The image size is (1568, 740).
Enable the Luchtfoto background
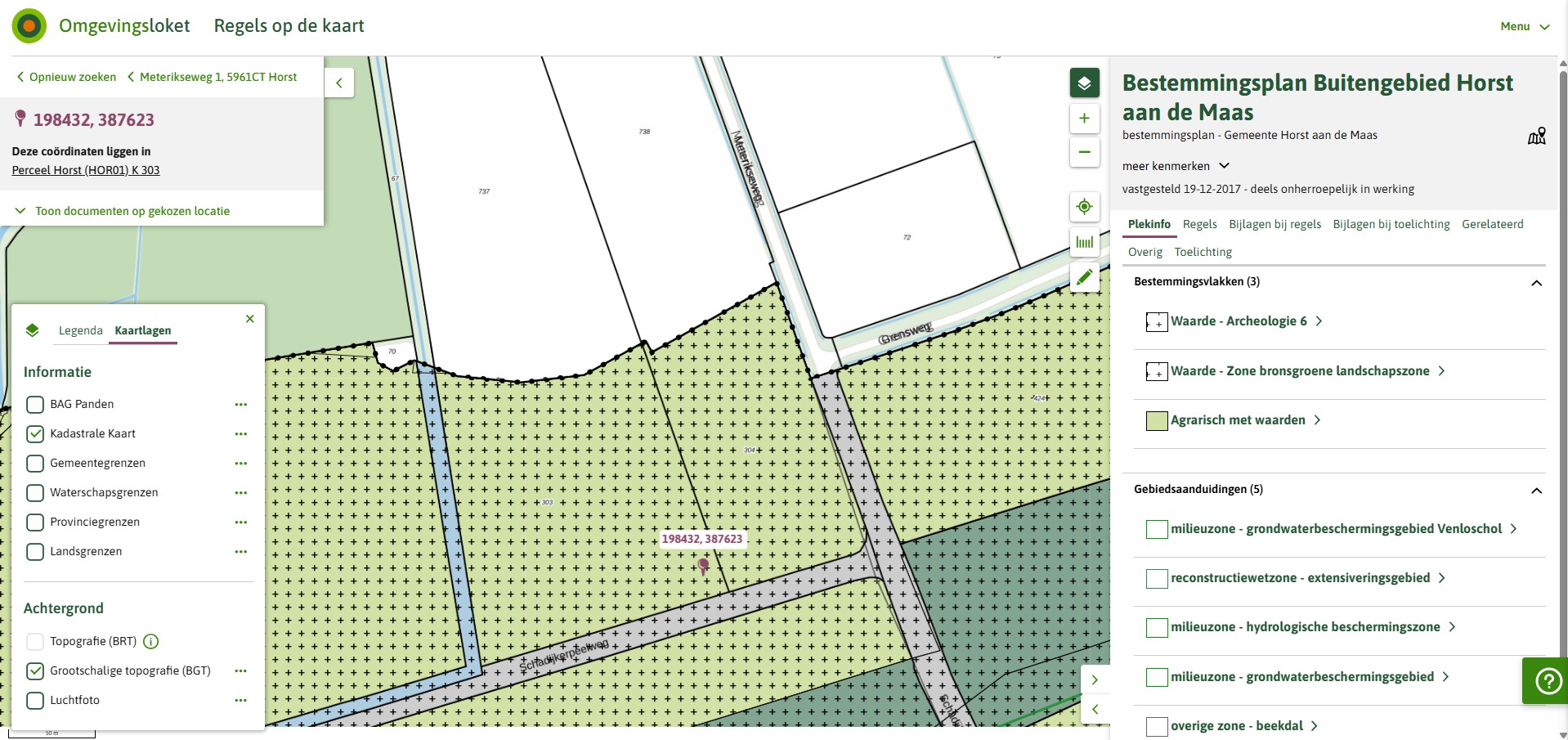[x=35, y=701]
